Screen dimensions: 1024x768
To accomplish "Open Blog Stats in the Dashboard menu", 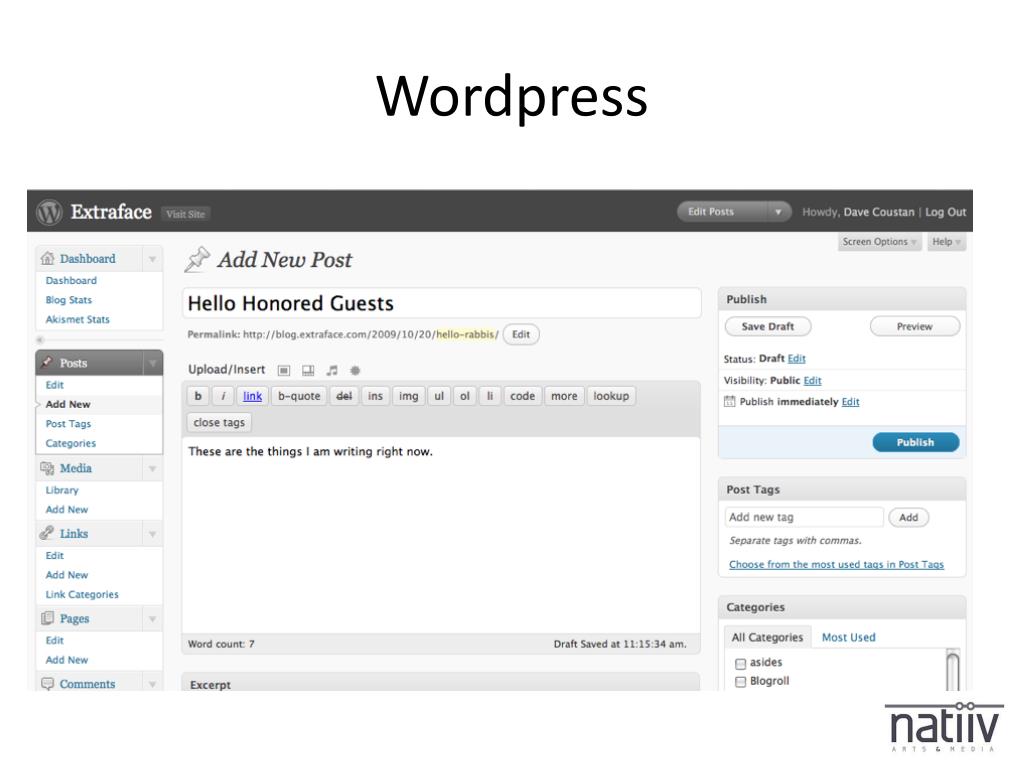I will click(69, 300).
